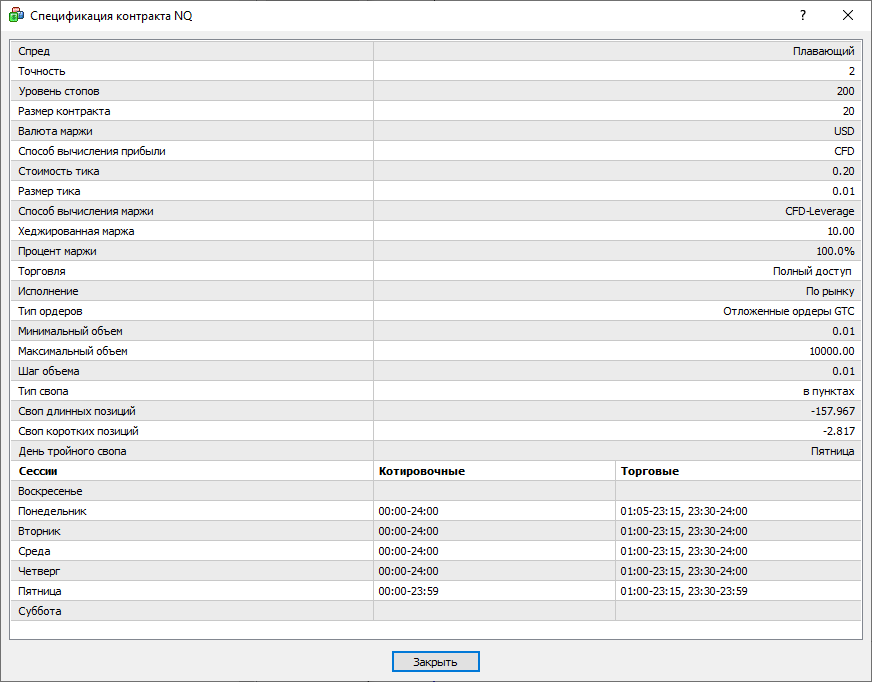The width and height of the screenshot is (872, 682).
Task: Click the Максимальный объем value 10000.00
Action: pyautogui.click(x=832, y=351)
